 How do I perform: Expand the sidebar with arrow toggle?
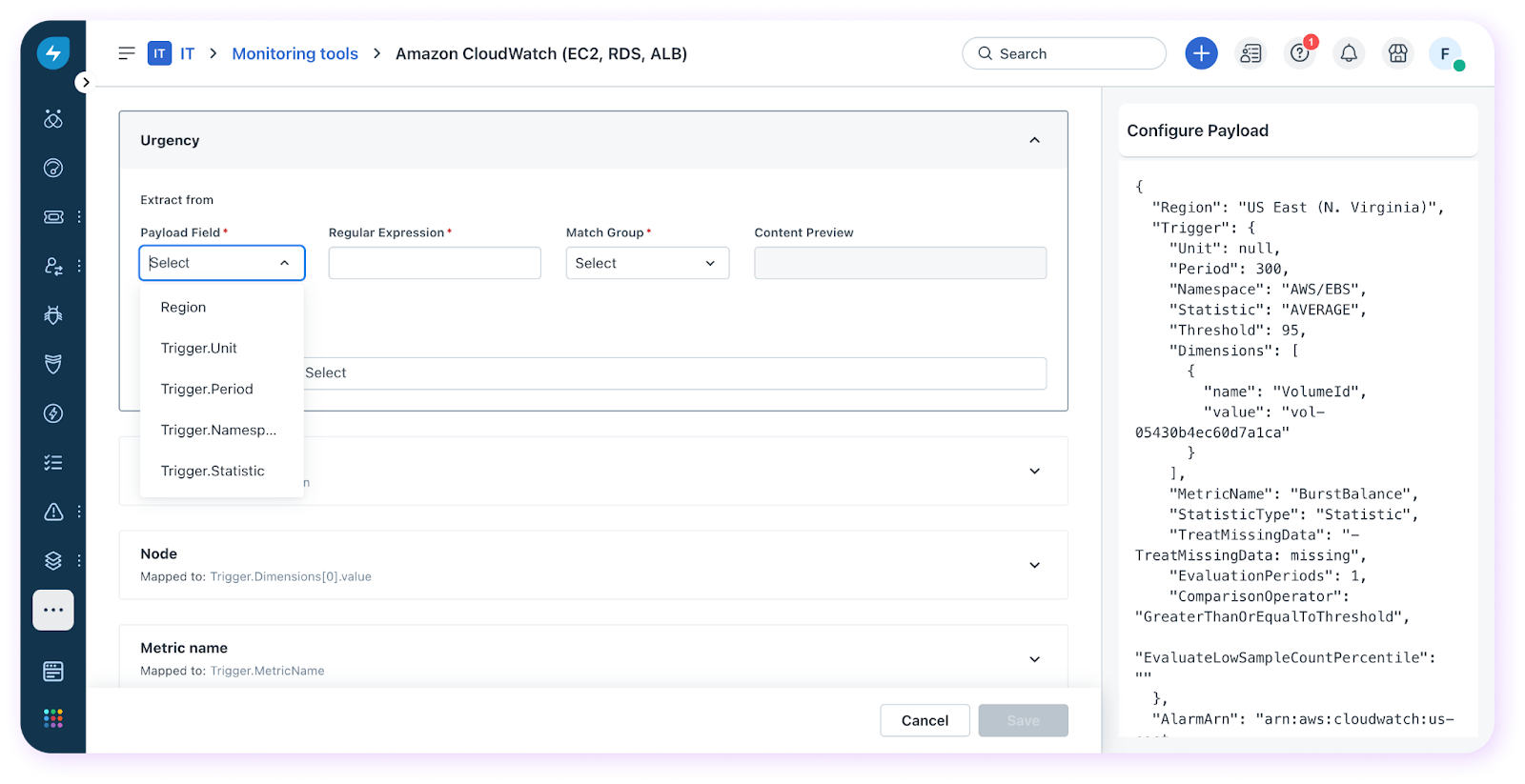point(86,82)
